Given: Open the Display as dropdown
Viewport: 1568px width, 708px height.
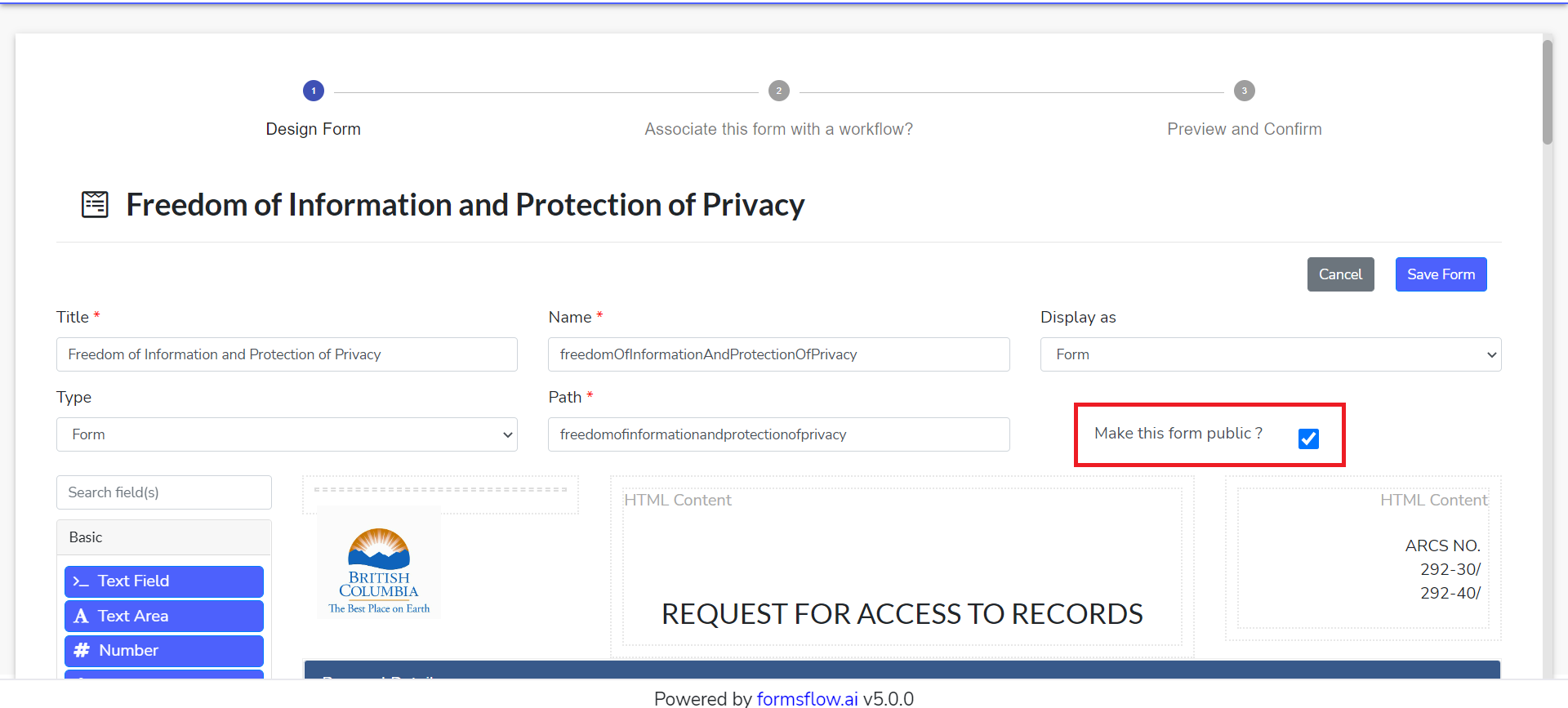Looking at the screenshot, I should (x=1271, y=354).
